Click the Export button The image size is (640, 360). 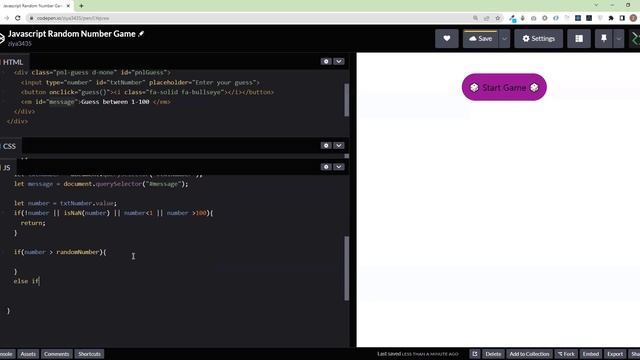[x=615, y=354]
